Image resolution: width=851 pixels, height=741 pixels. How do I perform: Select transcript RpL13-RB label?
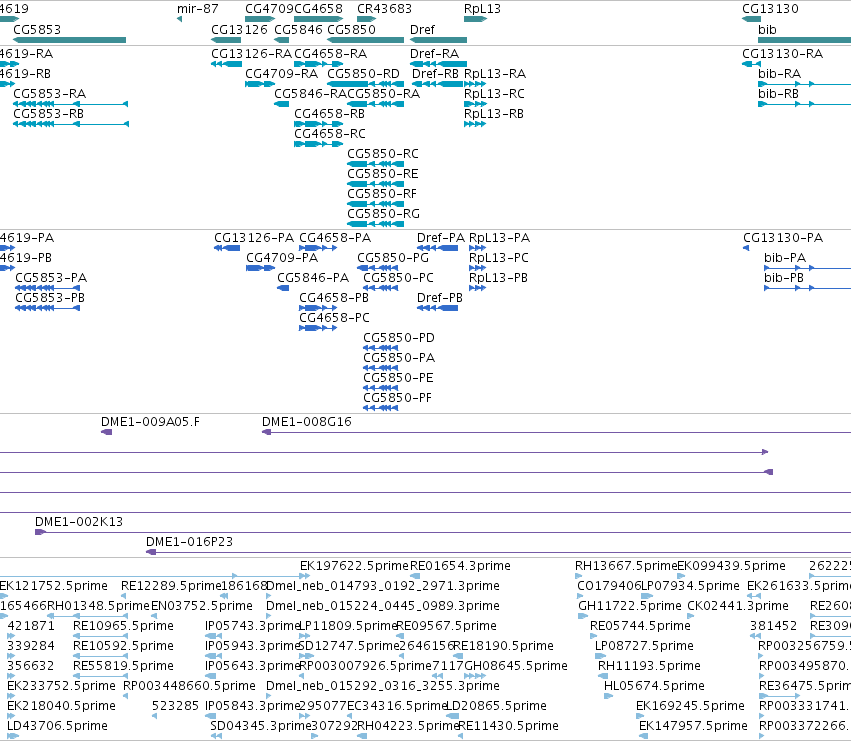(x=494, y=114)
